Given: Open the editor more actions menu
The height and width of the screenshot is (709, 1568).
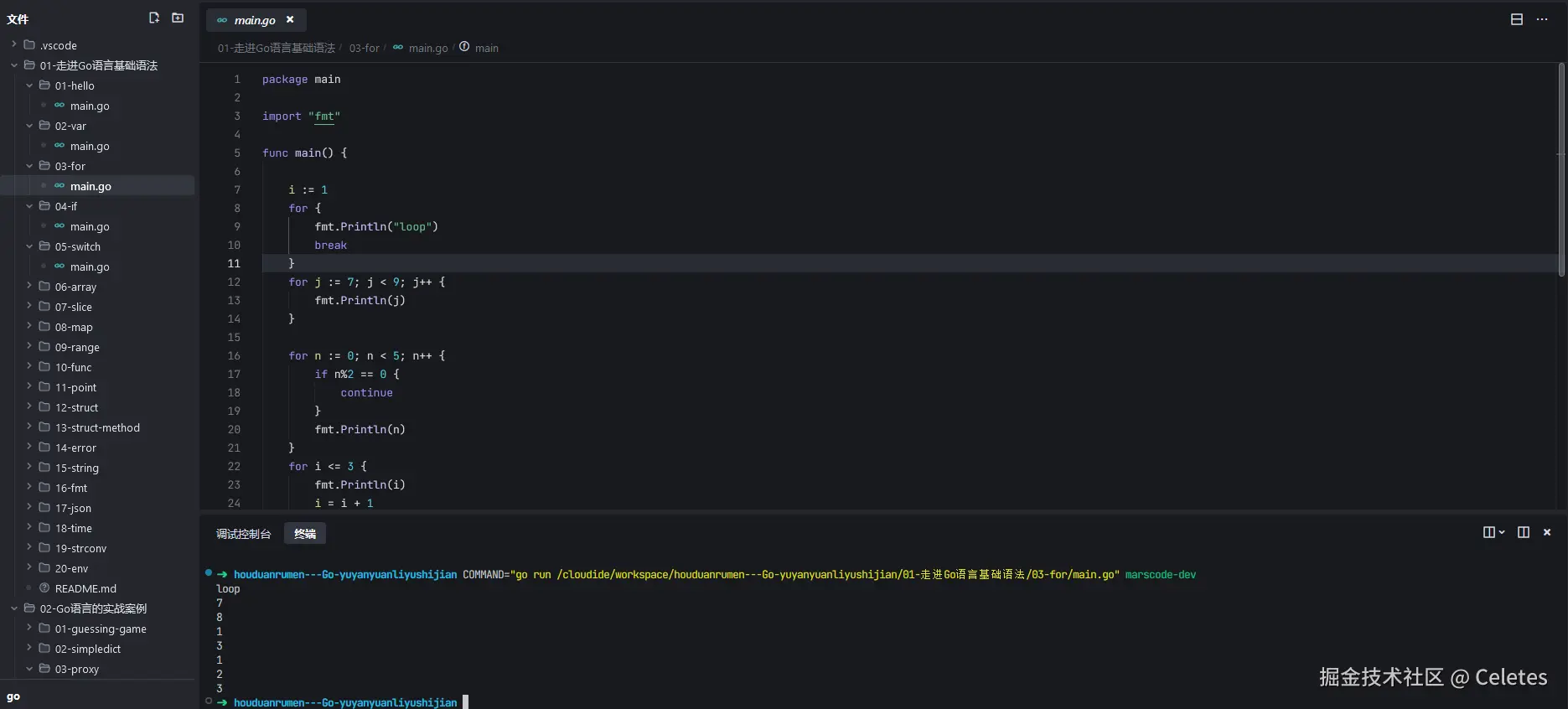Looking at the screenshot, I should coord(1542,19).
